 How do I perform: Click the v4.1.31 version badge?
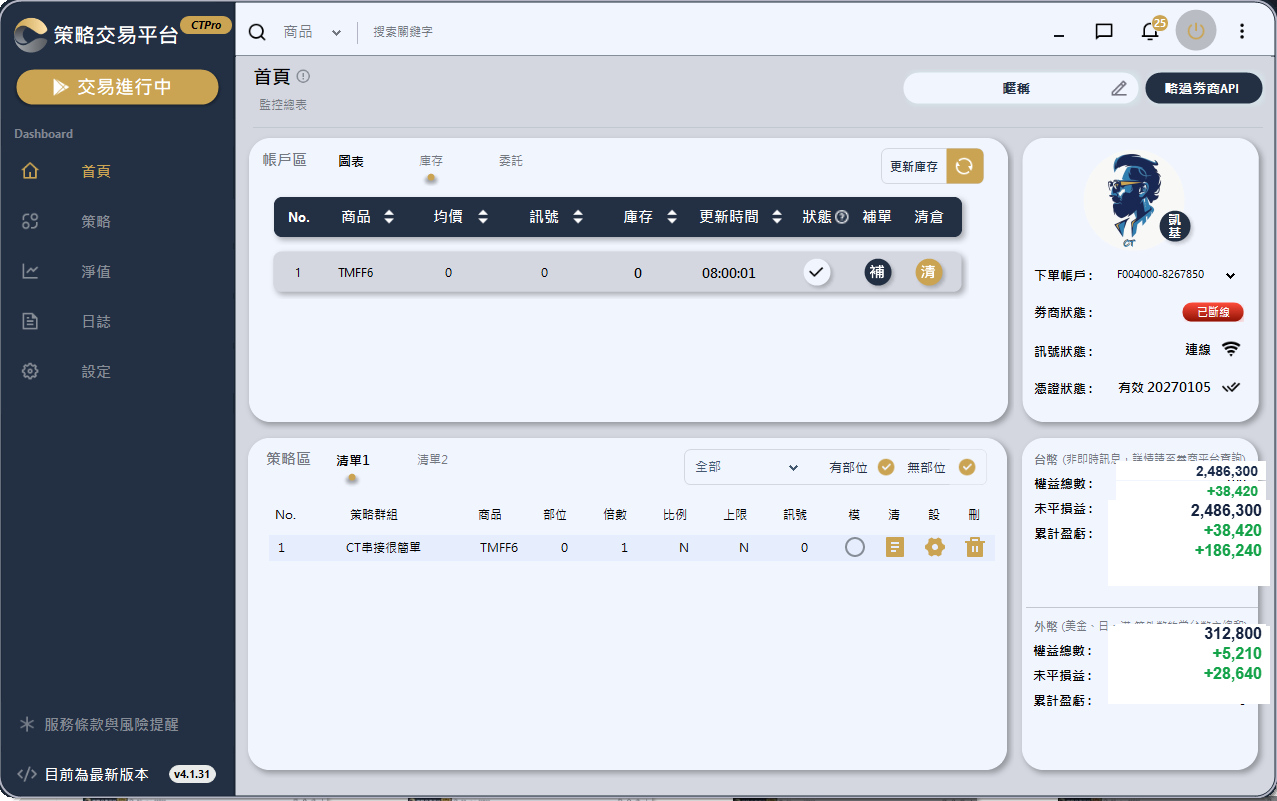(x=192, y=774)
